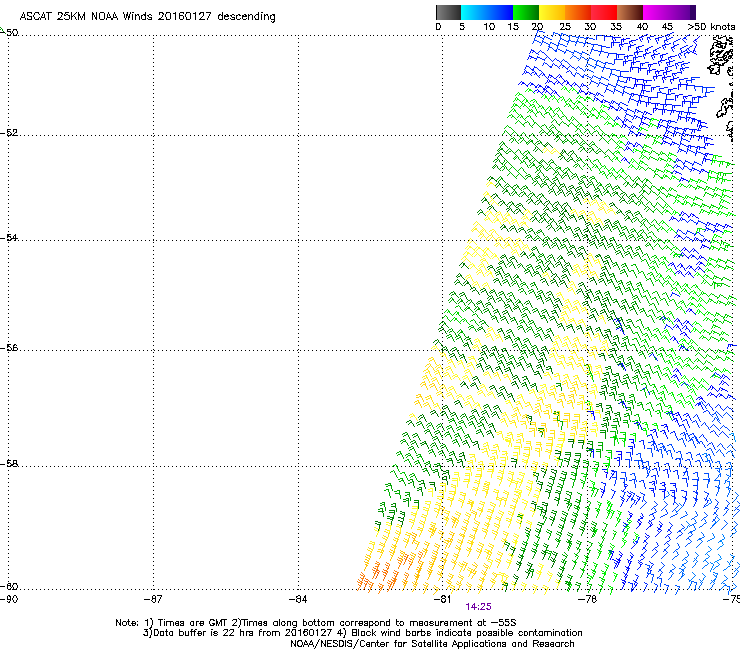The width and height of the screenshot is (740, 650).
Task: Click the title text 'ASCAT 25KM NOAA Winds 20160127 descending'
Action: click(x=147, y=17)
